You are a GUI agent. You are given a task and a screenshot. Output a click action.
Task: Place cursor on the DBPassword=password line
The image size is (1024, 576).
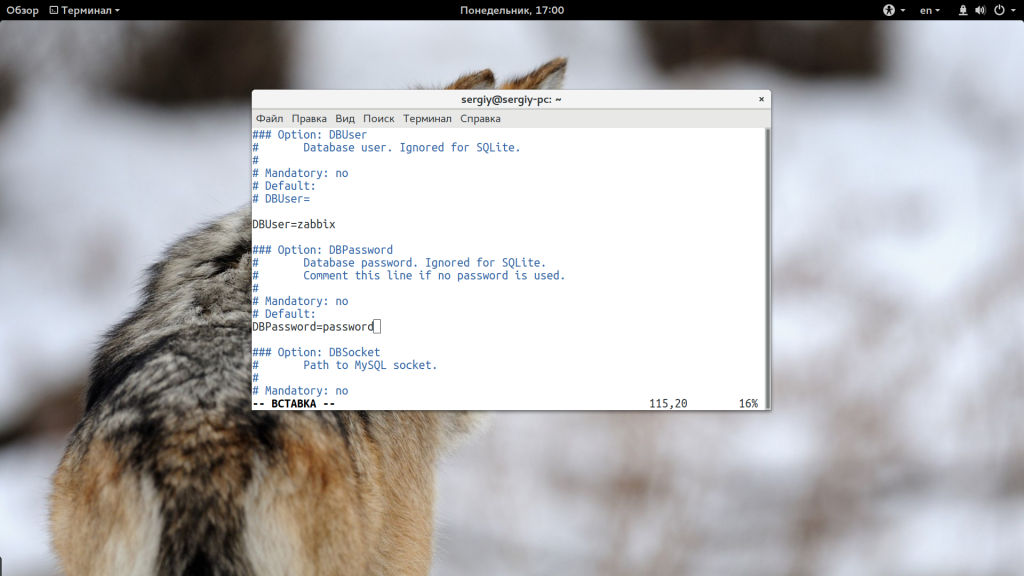[313, 327]
